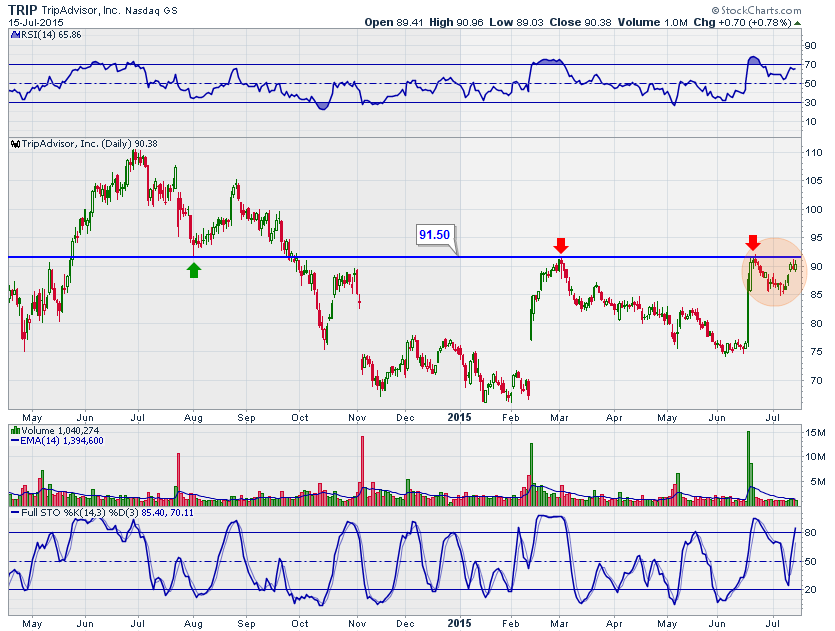Click the blue Full STO legend line marker

point(15,513)
